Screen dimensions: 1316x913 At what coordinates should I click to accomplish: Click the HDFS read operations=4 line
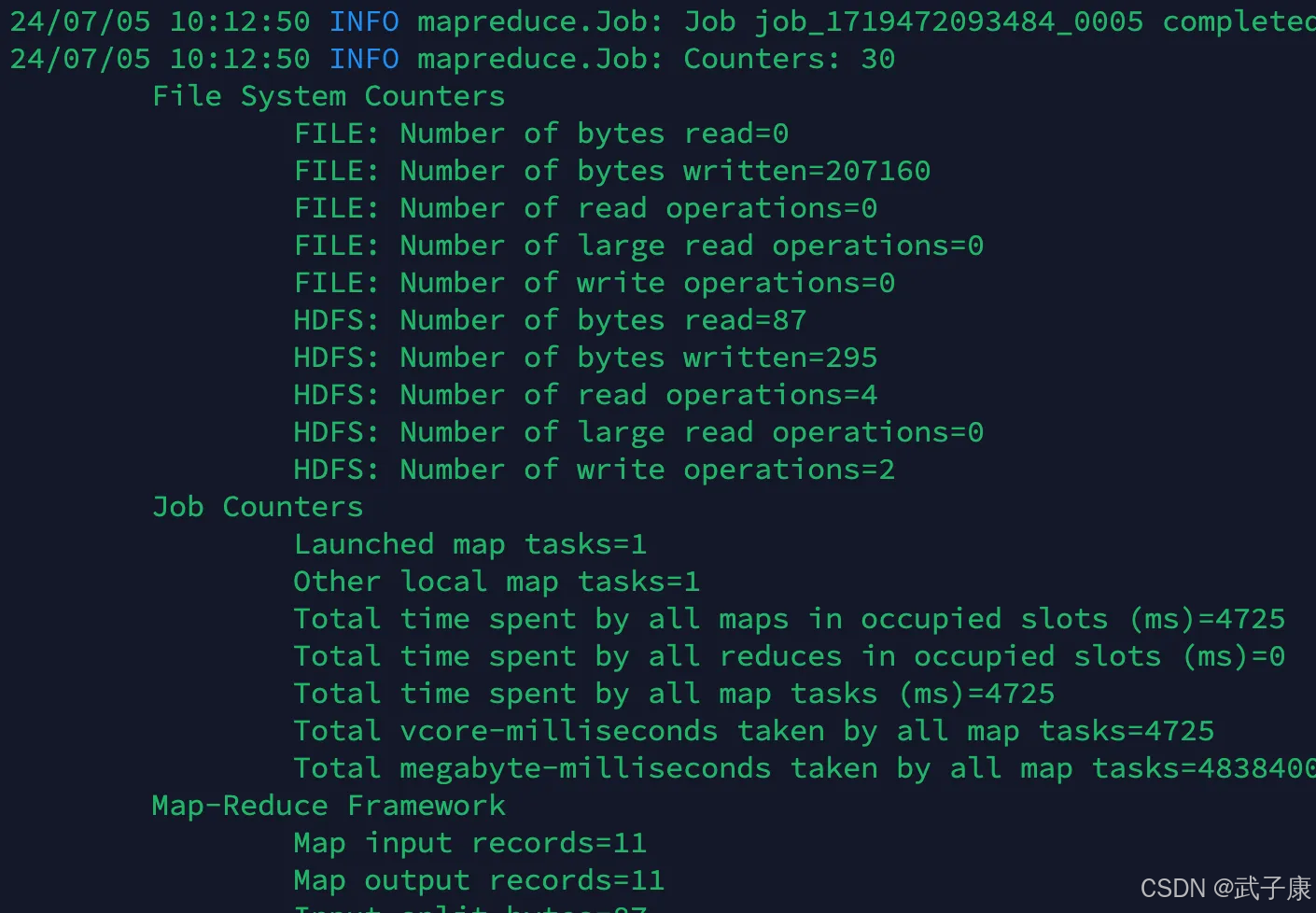(585, 395)
